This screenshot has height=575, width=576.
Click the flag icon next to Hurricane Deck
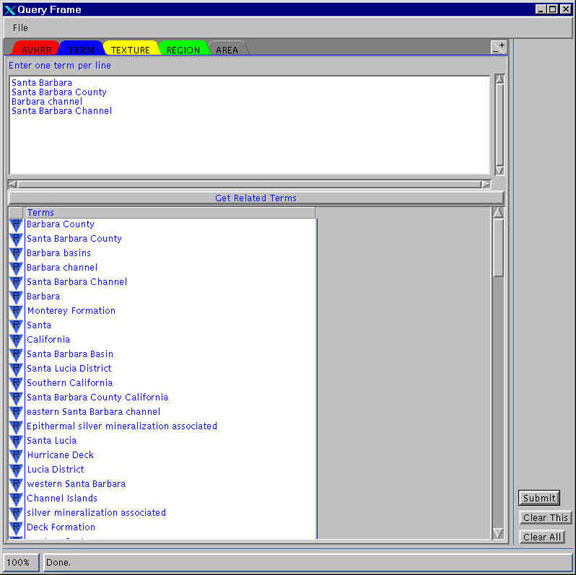16,456
